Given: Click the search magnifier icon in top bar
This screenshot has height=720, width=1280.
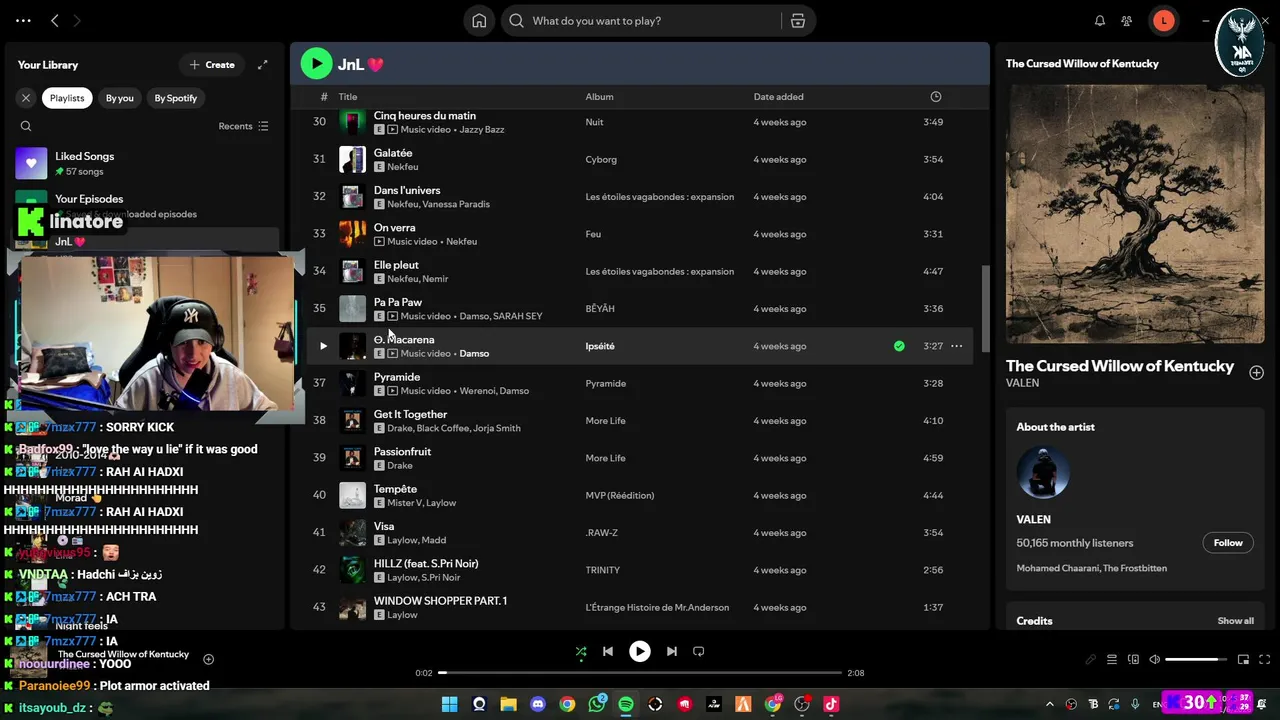Looking at the screenshot, I should coord(516,21).
